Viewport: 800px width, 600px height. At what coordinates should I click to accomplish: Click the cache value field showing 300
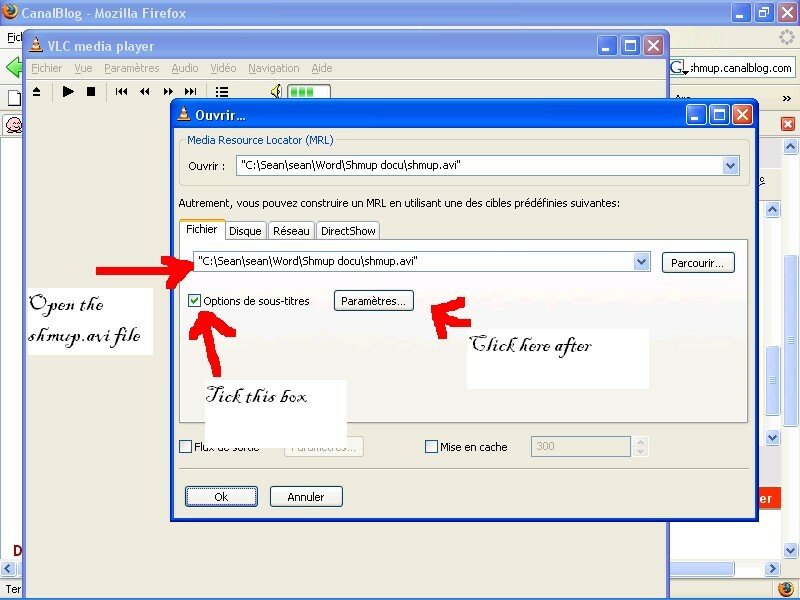point(580,446)
